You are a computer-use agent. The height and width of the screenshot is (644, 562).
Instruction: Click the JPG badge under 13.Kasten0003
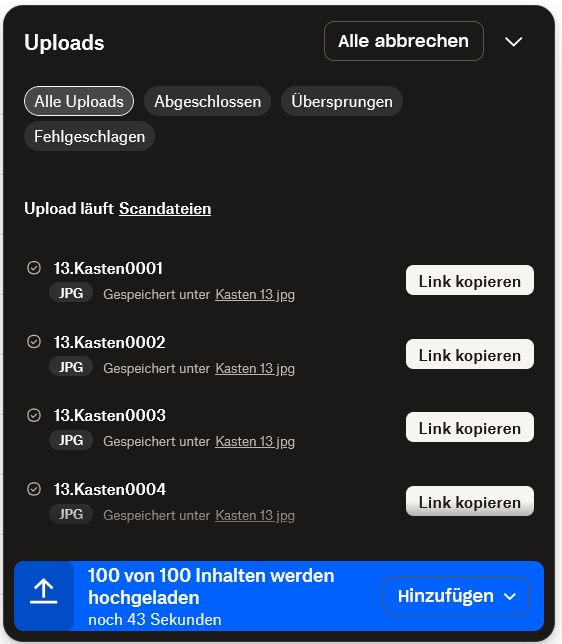(x=71, y=440)
